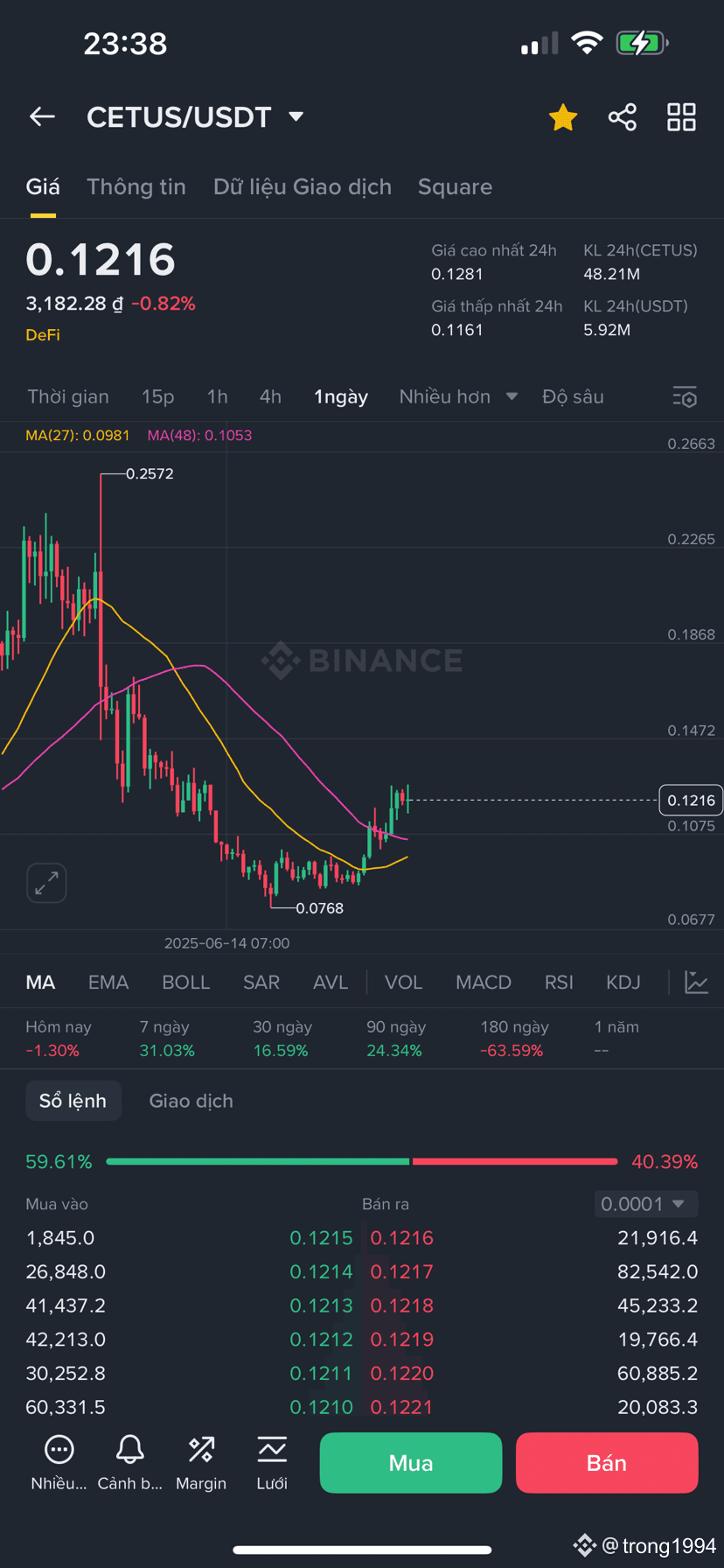Screen dimensions: 724x1568
Task: Click the green buy ratio bar
Action: coord(258,1161)
